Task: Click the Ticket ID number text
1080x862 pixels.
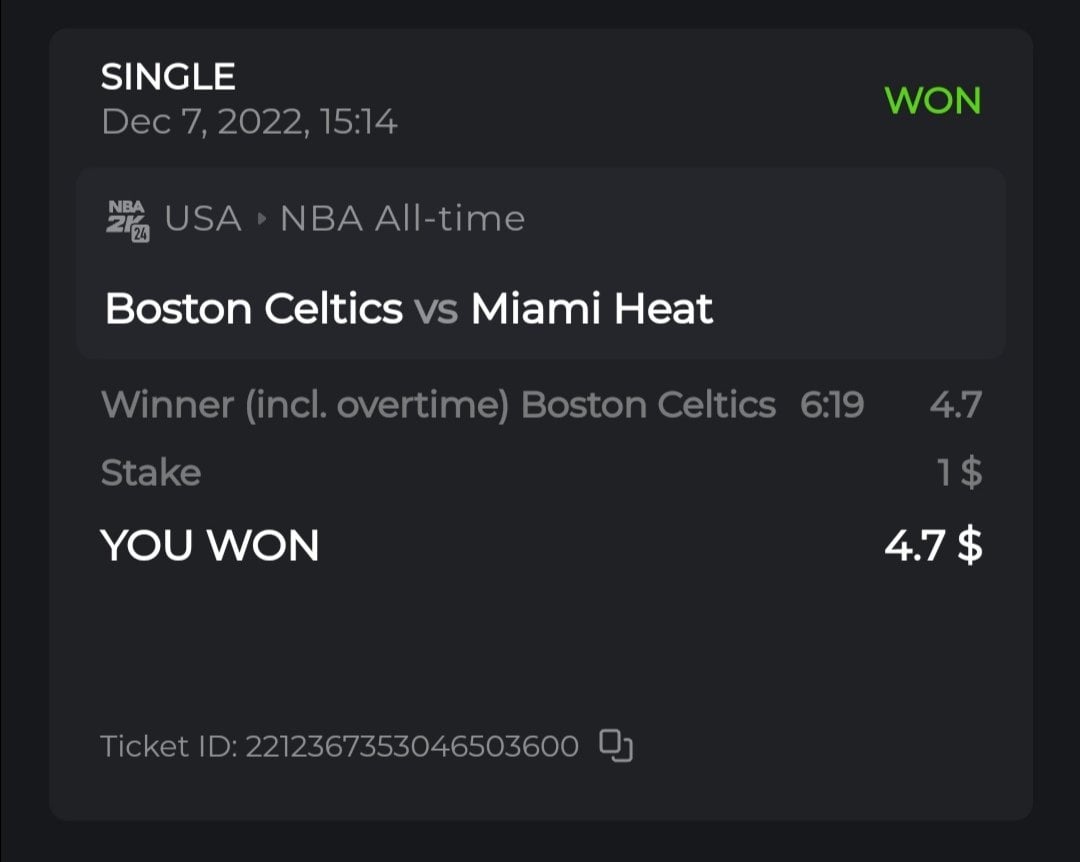Action: 412,746
